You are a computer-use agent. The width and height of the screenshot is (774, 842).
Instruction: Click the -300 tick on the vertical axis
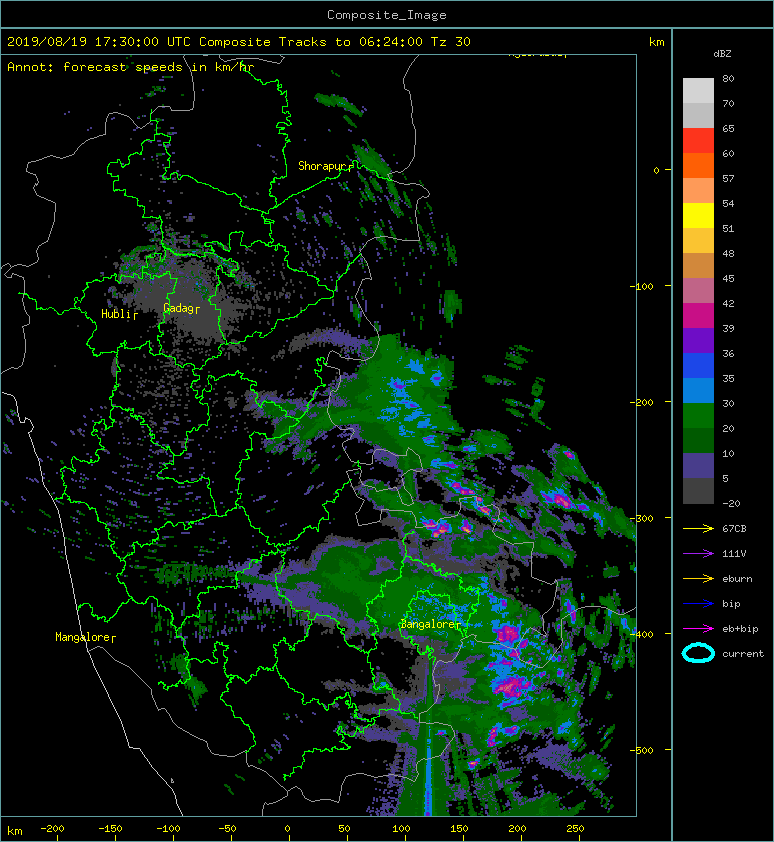tap(642, 518)
